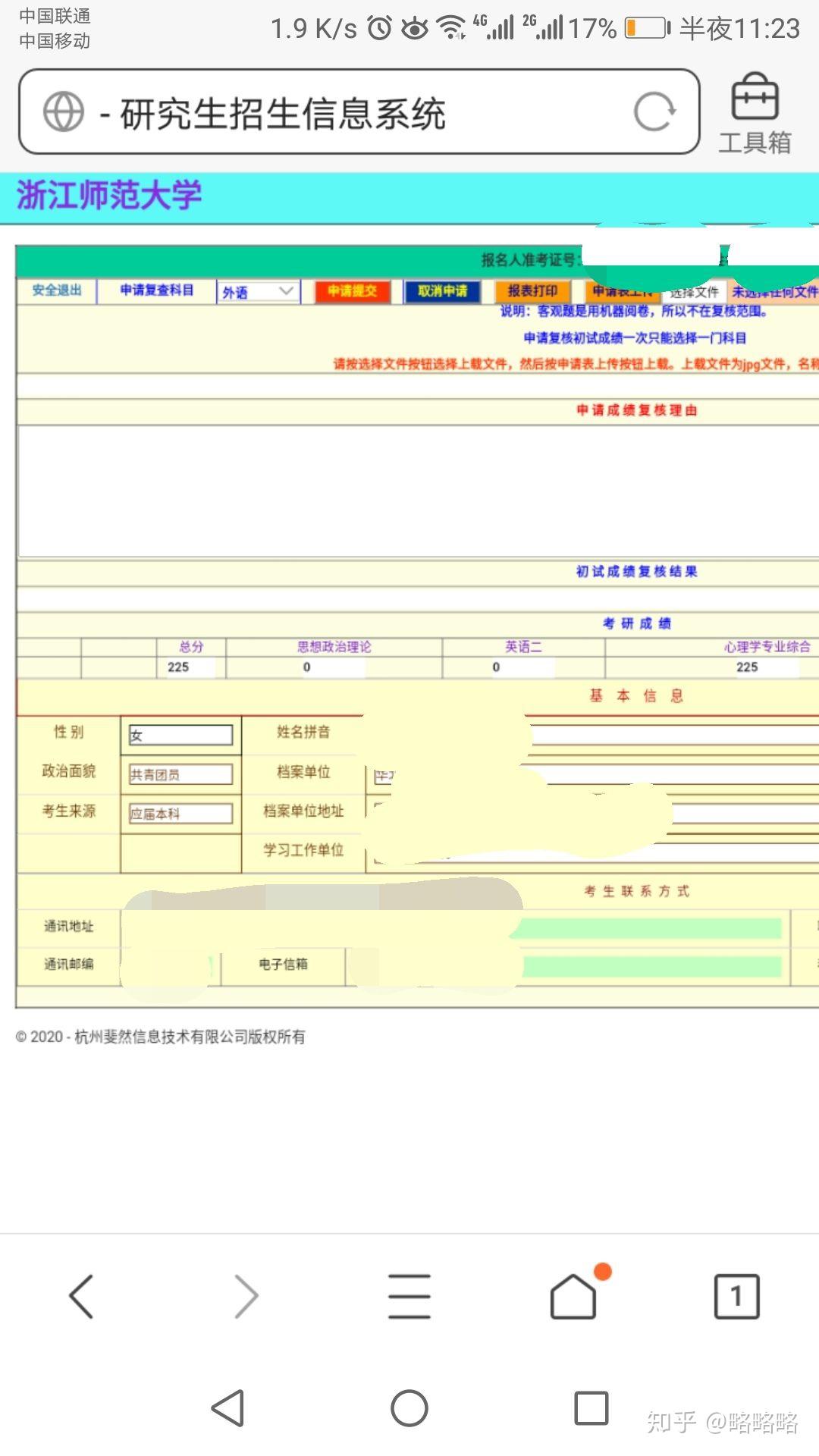Open the 工具箱 toolbox
This screenshot has height=1456, width=819.
click(x=755, y=114)
